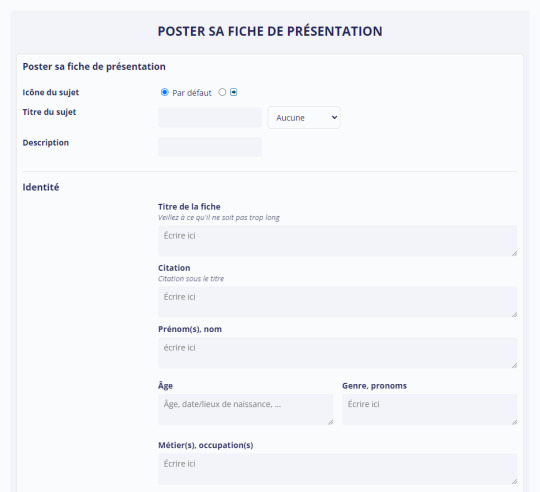
Task: Click the small arrow topic icon
Action: pyautogui.click(x=233, y=92)
